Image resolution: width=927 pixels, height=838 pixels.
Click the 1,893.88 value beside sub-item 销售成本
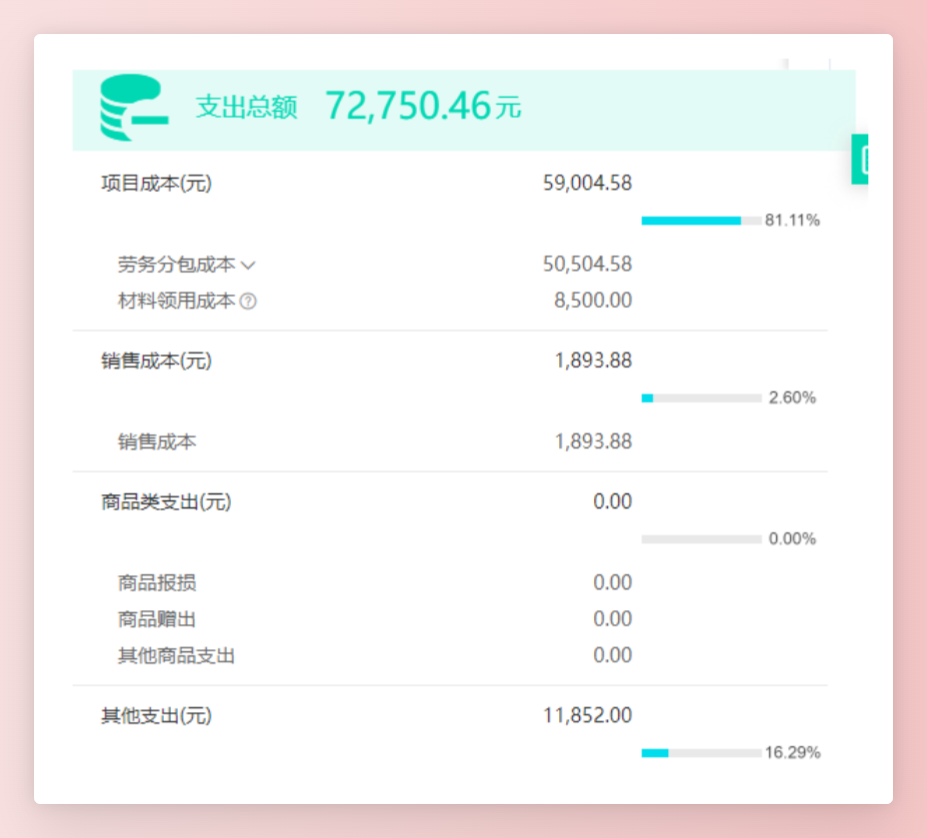(x=593, y=442)
